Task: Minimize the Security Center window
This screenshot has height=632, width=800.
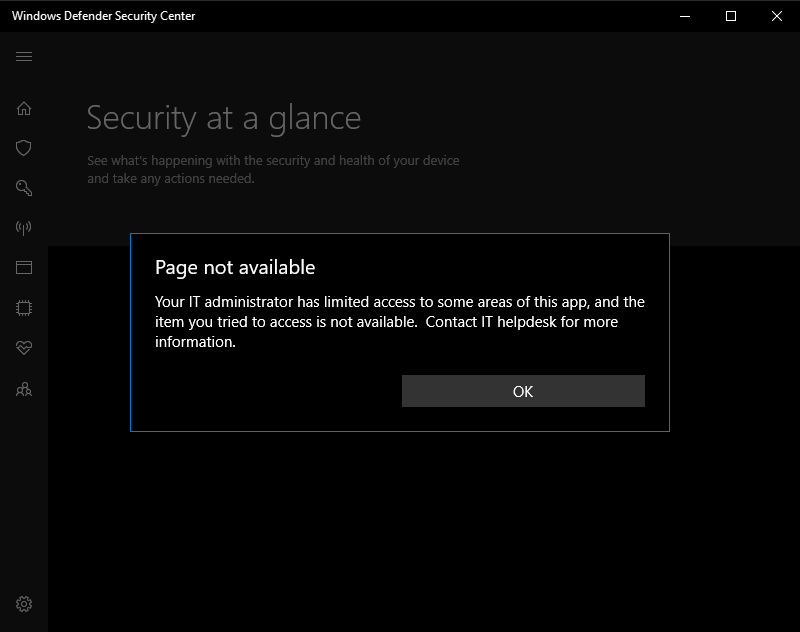Action: [x=684, y=16]
